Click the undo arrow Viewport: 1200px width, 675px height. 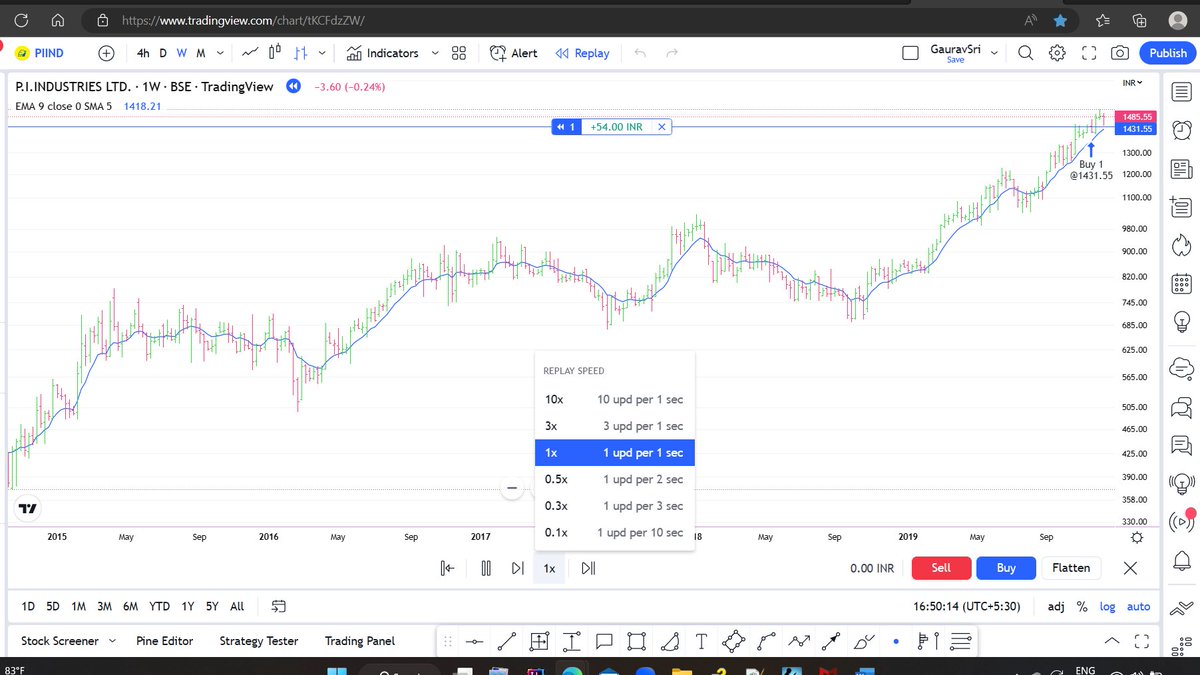pos(641,53)
